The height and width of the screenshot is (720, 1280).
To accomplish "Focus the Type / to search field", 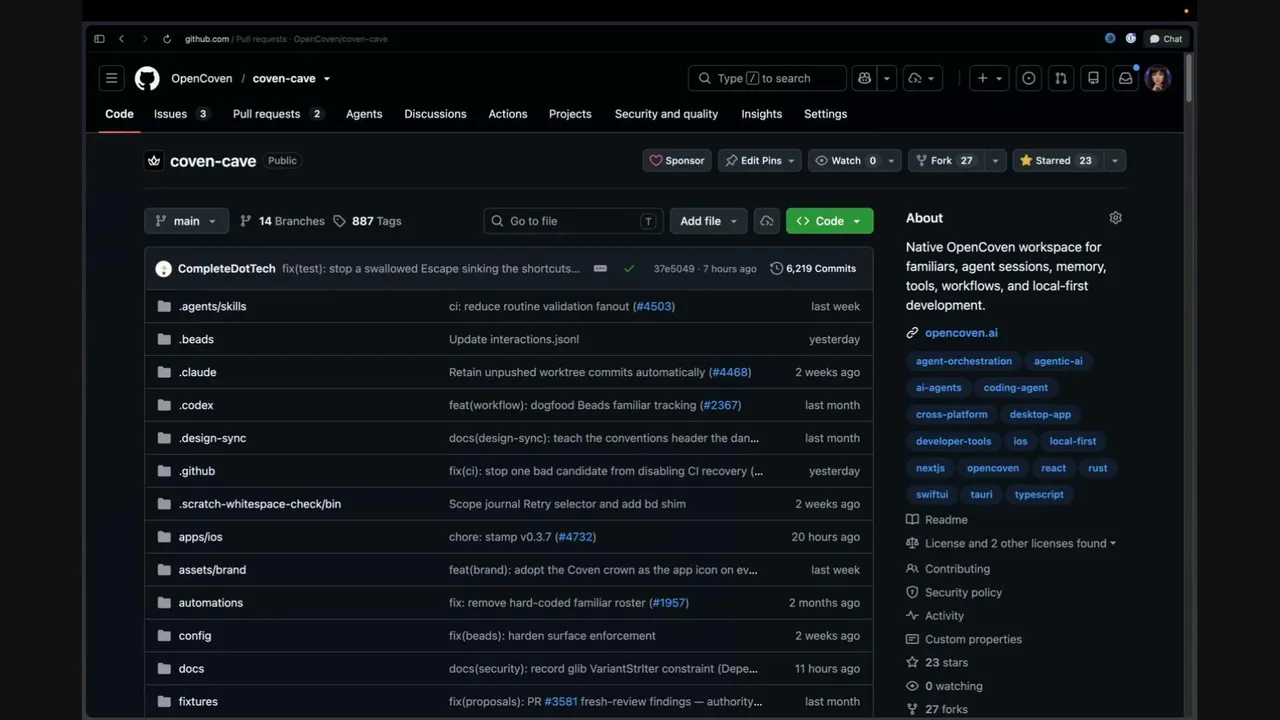I will tap(767, 78).
